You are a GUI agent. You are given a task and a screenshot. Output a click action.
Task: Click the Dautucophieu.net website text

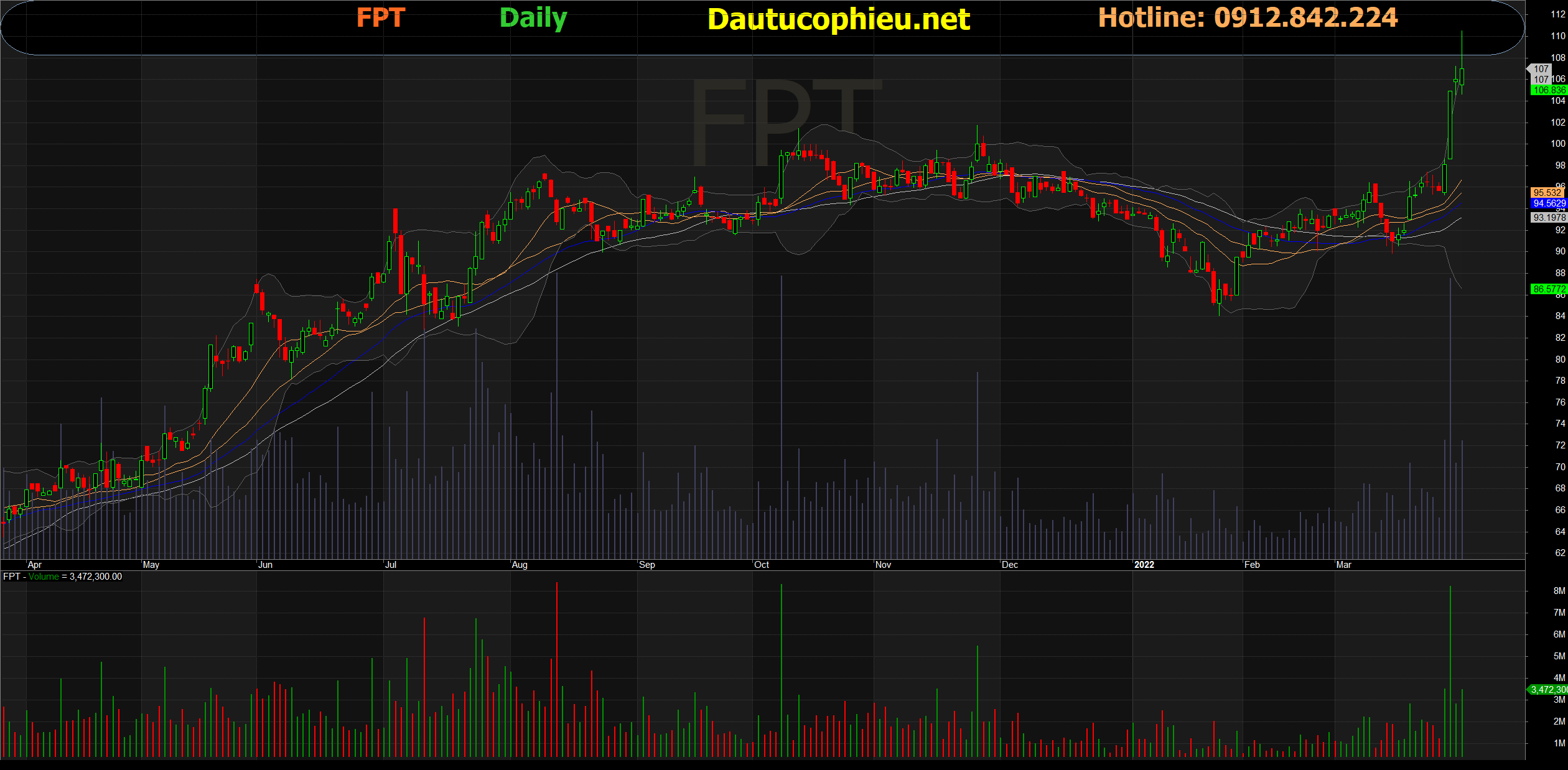tap(838, 20)
